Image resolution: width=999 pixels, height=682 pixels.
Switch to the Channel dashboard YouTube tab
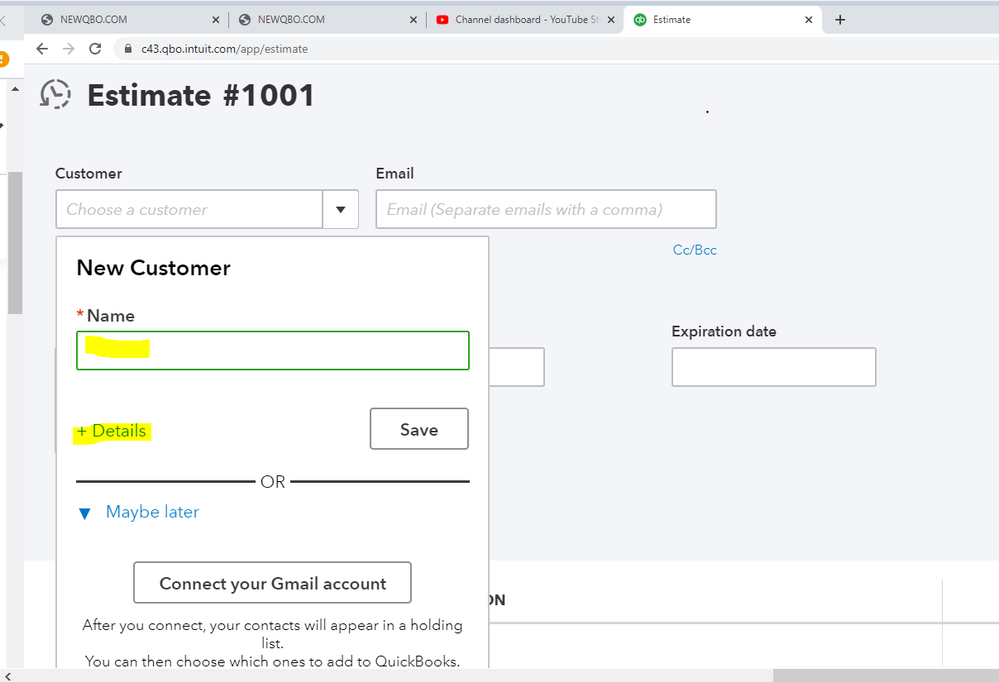pyautogui.click(x=520, y=20)
